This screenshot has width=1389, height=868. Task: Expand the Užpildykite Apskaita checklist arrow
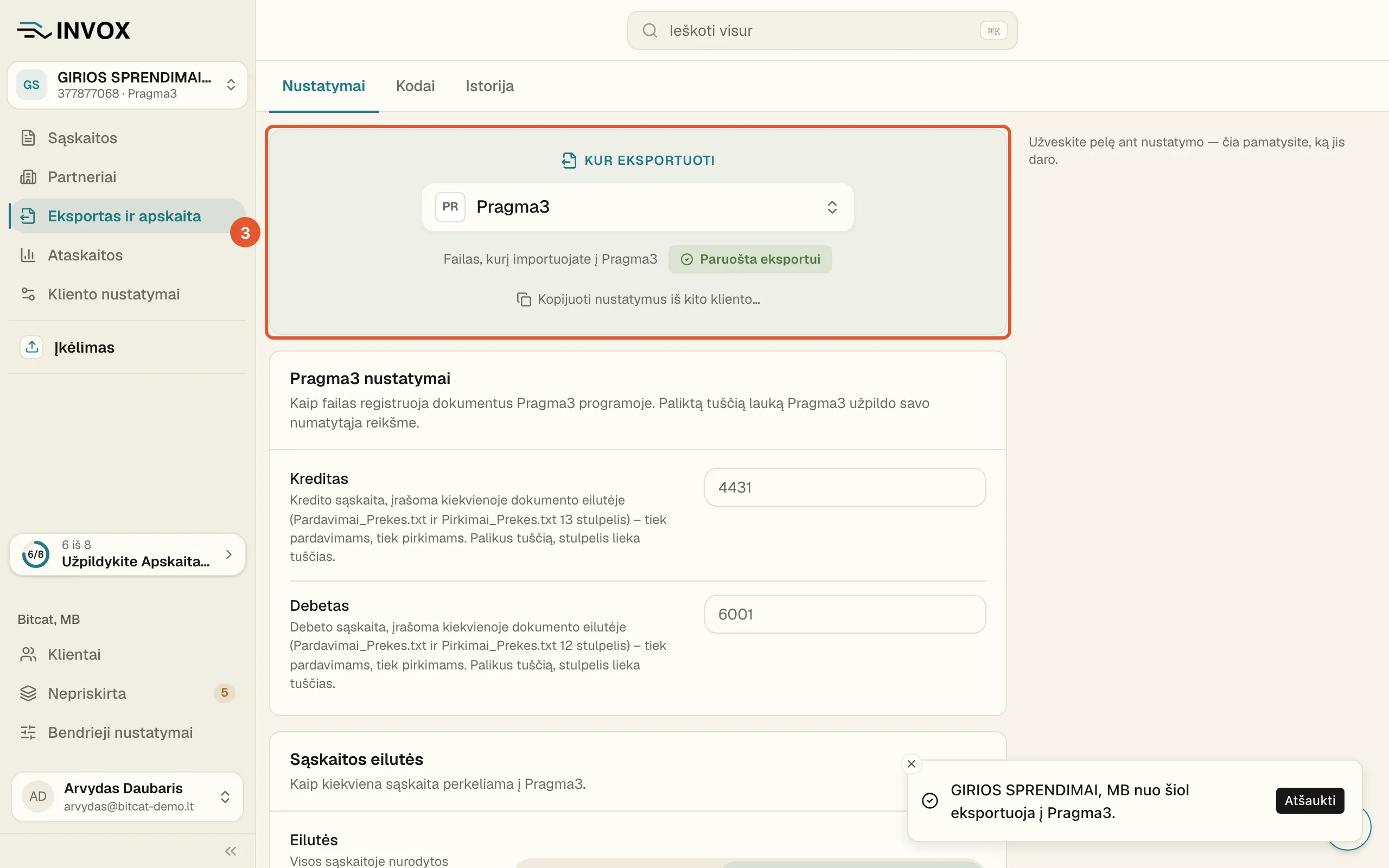tap(229, 554)
